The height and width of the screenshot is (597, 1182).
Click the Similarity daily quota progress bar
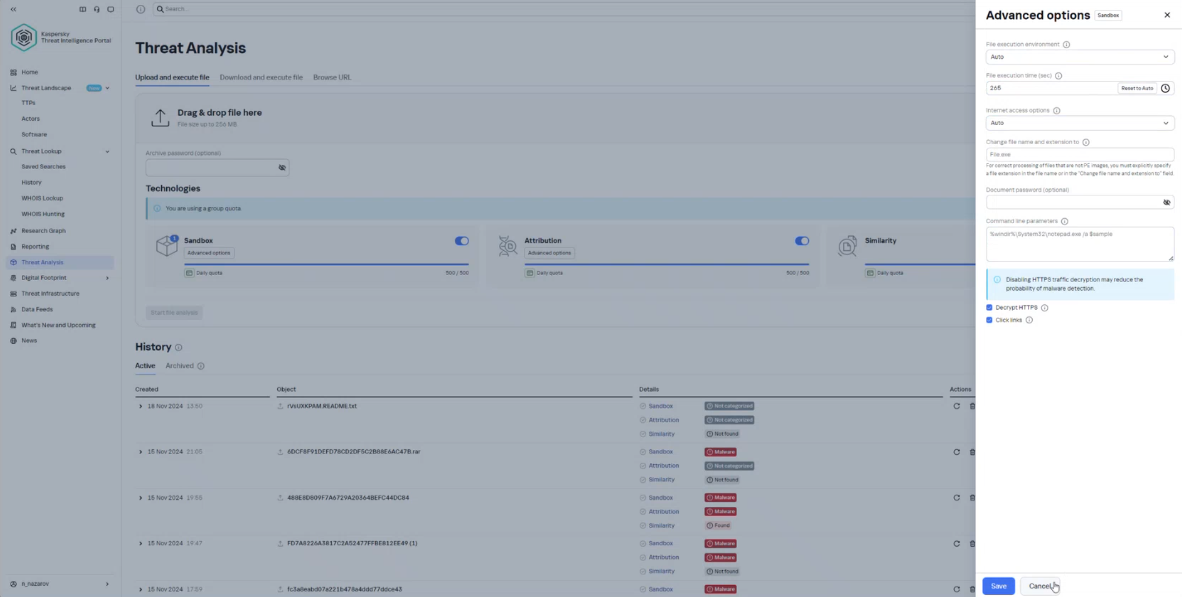point(920,265)
